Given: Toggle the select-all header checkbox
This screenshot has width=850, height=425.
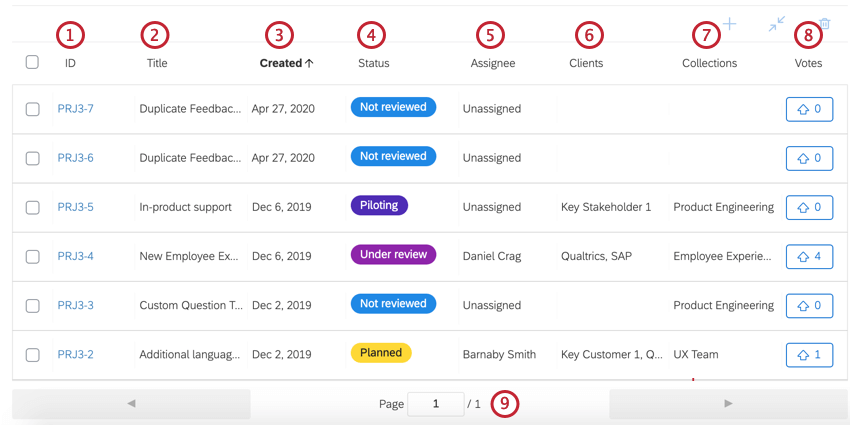Looking at the screenshot, I should [x=32, y=62].
